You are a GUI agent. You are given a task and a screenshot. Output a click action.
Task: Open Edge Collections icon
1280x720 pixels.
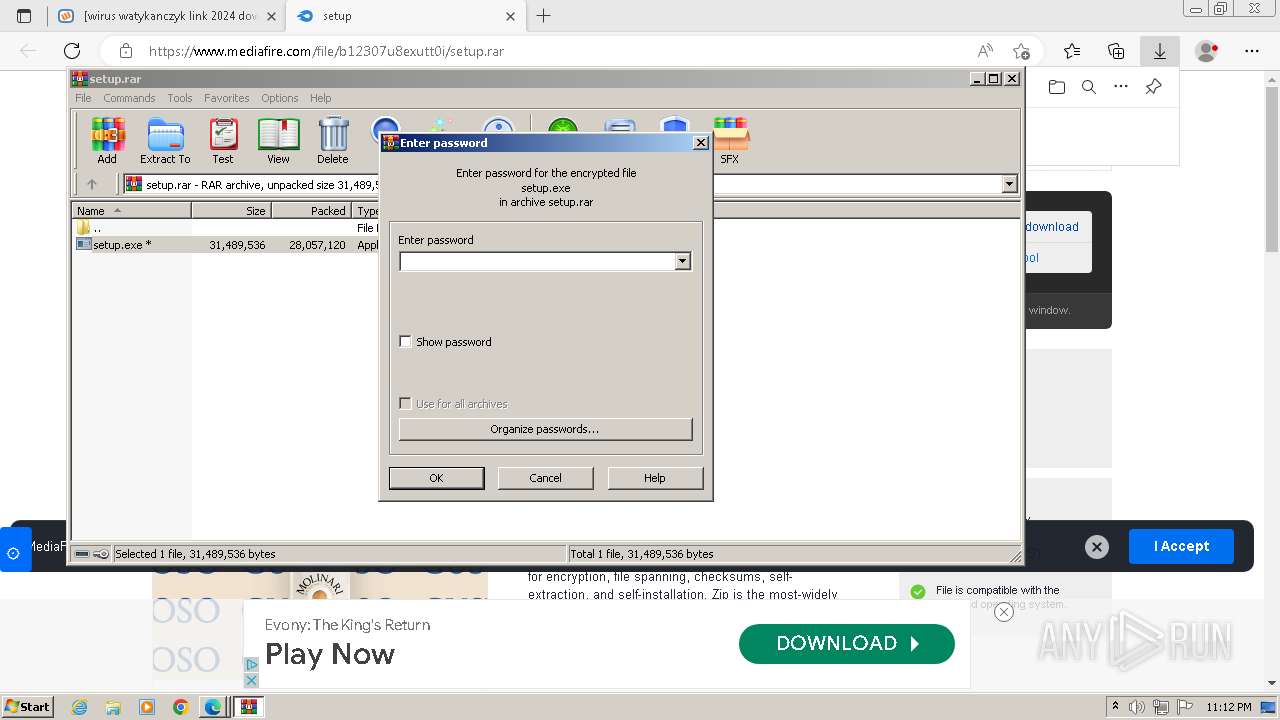[x=1116, y=51]
